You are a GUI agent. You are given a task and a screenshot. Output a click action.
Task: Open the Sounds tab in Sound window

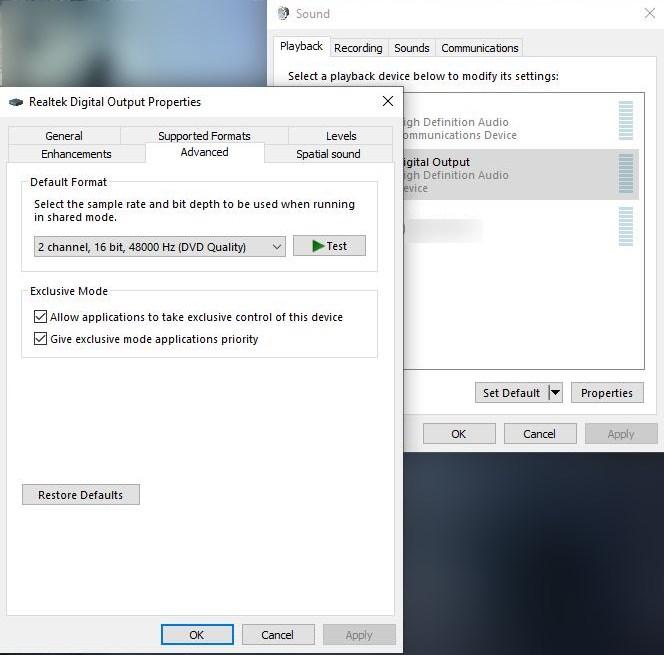pos(412,48)
